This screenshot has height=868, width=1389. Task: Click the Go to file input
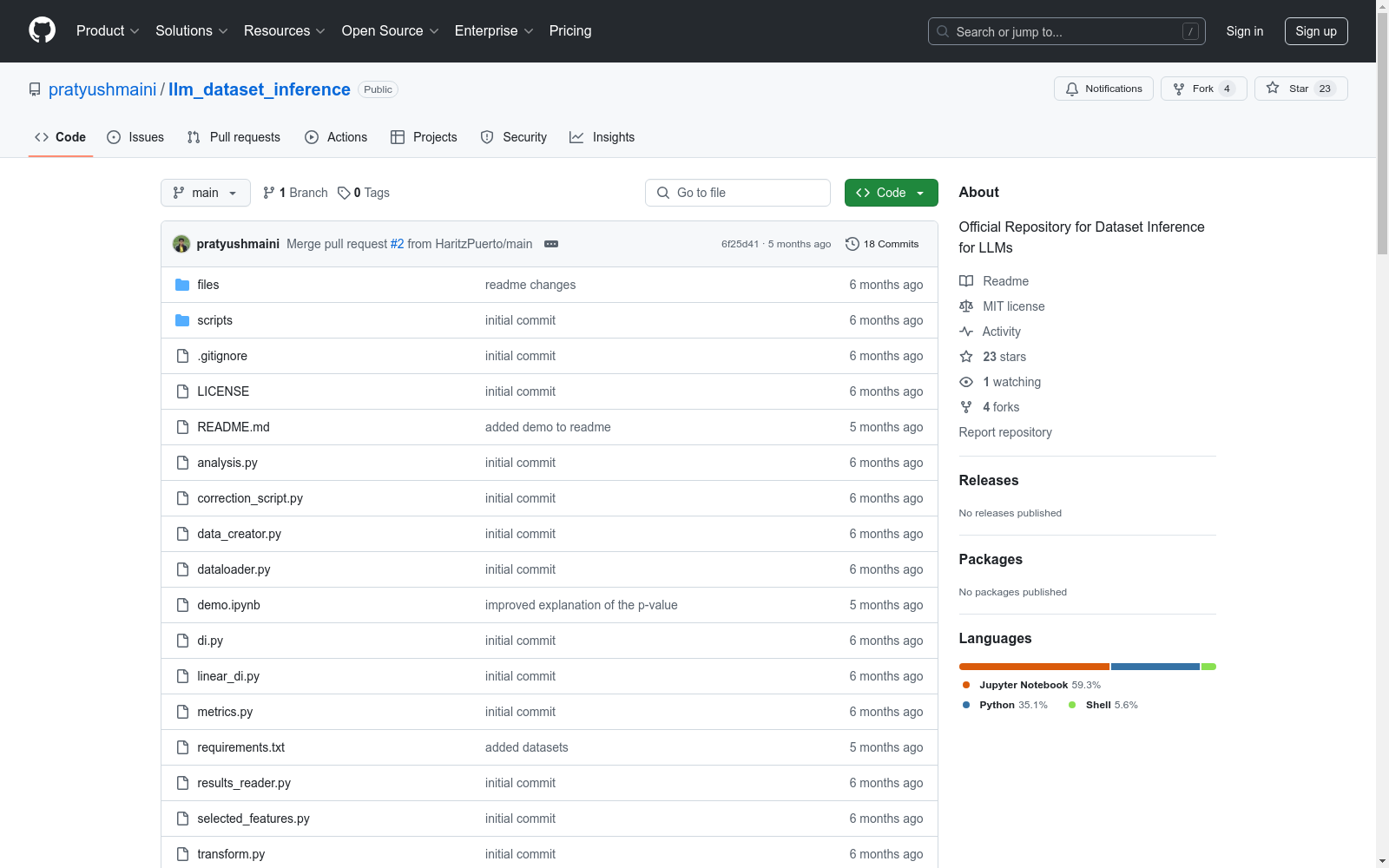738,193
